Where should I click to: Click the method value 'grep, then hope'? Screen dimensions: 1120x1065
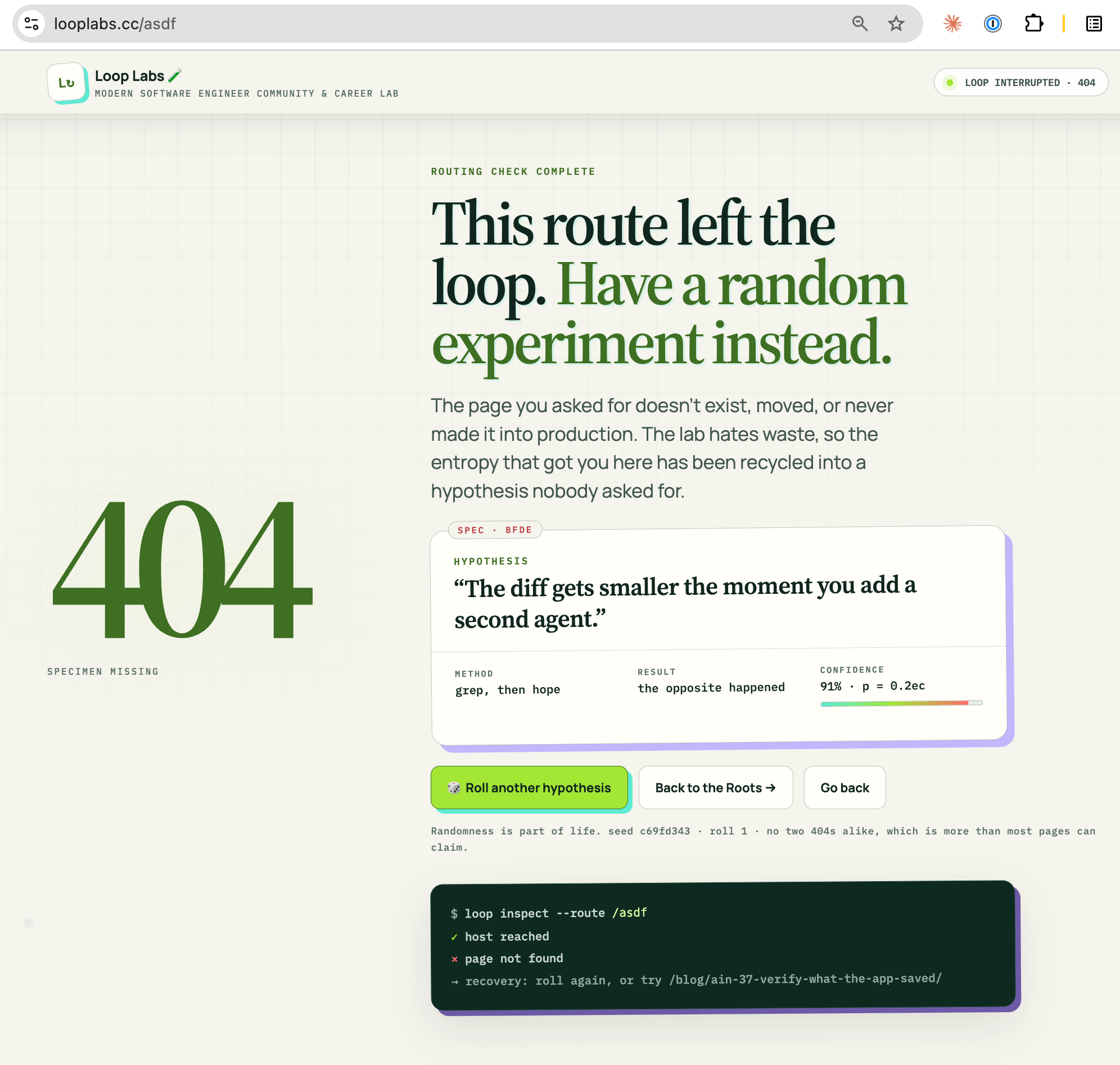(x=508, y=690)
